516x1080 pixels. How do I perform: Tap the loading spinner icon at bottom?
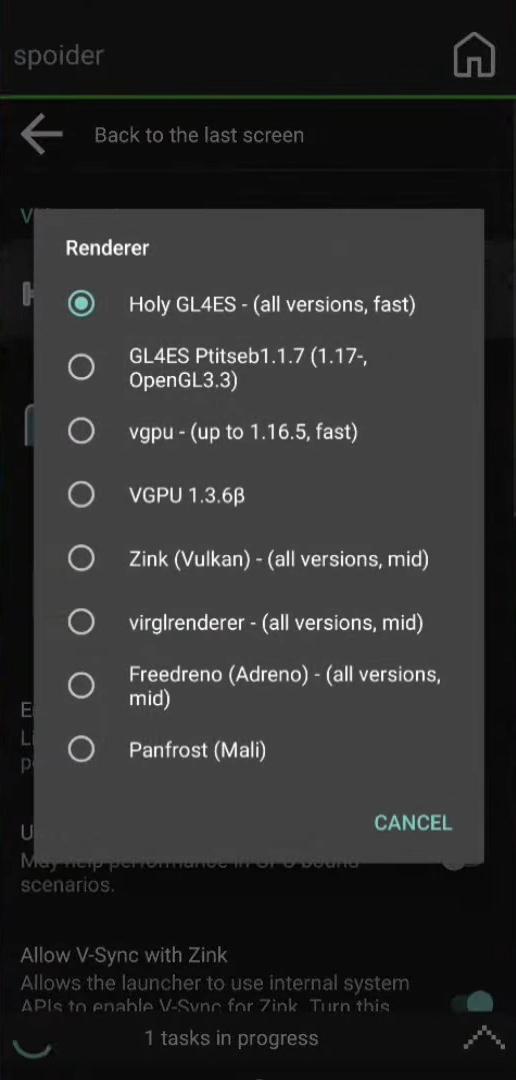[x=32, y=1046]
